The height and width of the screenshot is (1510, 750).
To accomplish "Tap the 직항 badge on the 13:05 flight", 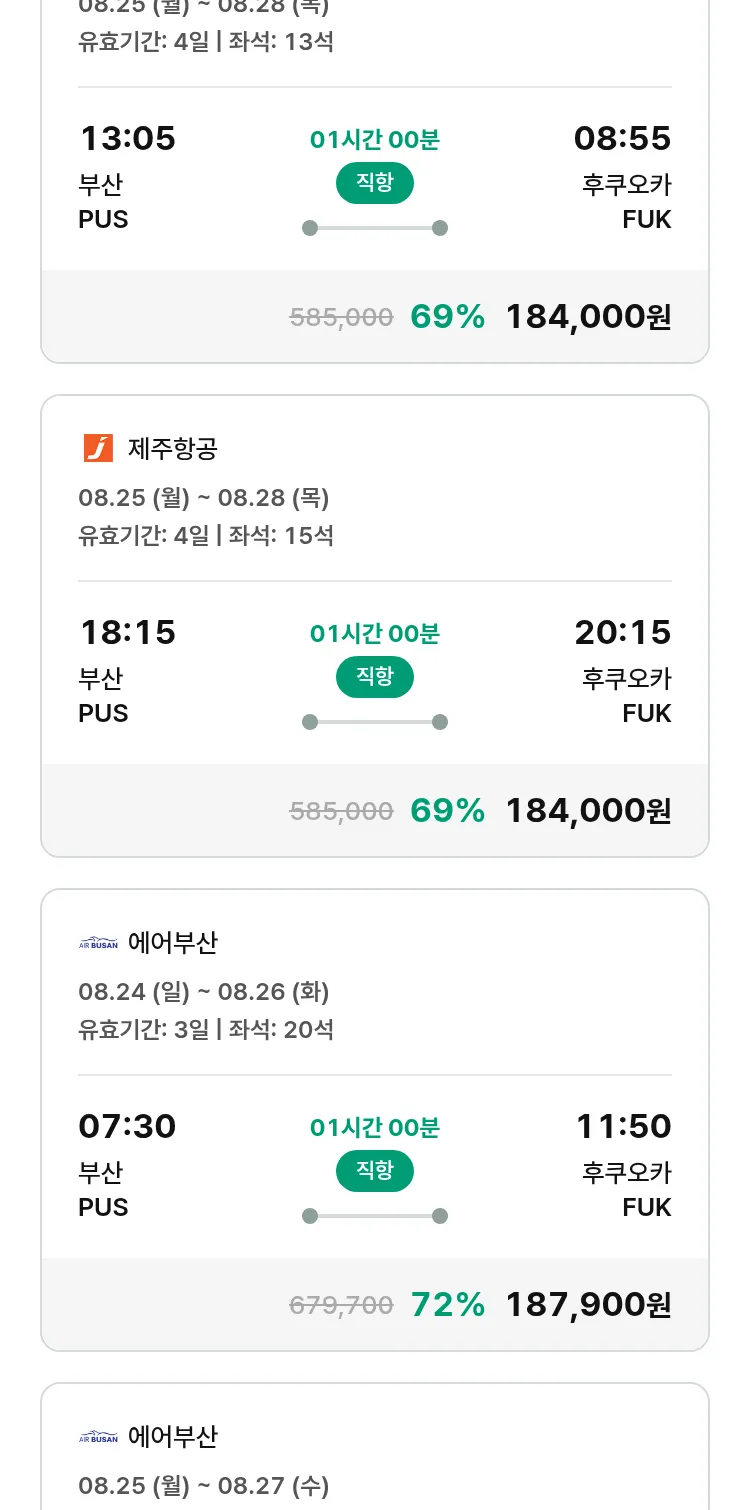I will (375, 183).
